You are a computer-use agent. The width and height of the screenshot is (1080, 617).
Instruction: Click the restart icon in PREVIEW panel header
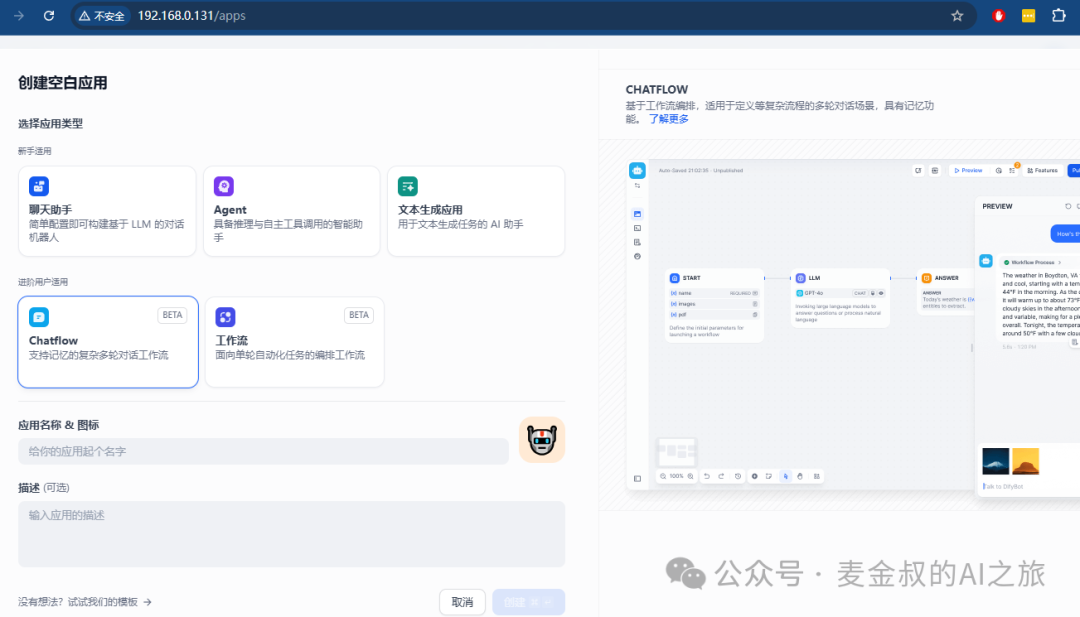(1068, 206)
